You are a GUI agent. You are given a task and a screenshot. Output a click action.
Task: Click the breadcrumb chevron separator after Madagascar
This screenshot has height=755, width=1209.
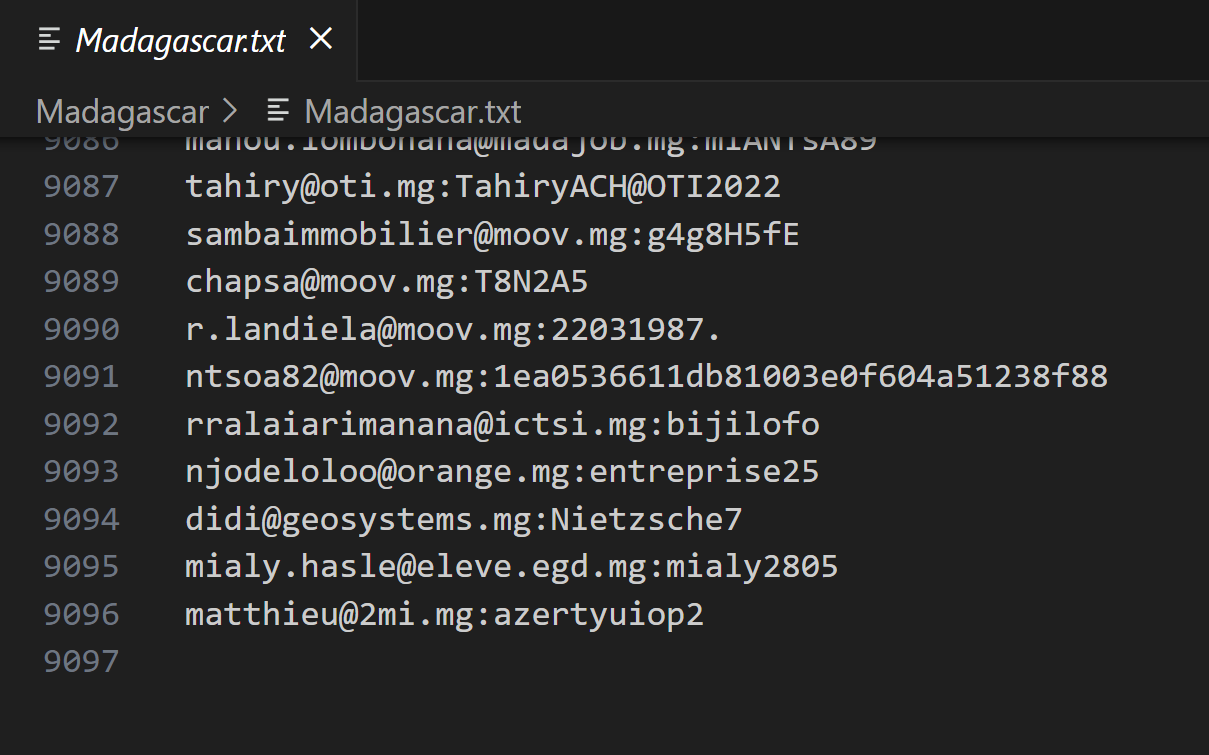[x=230, y=111]
